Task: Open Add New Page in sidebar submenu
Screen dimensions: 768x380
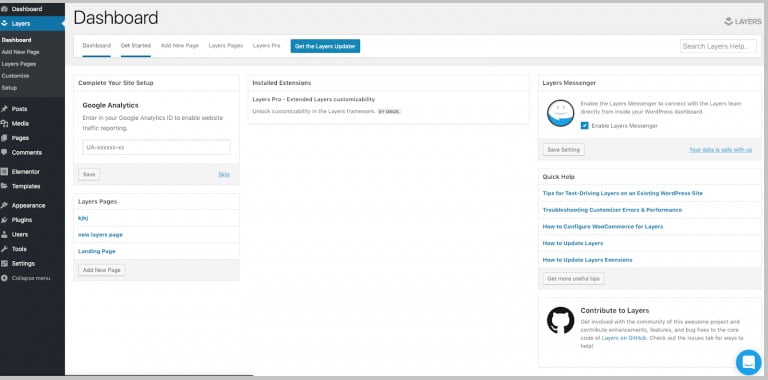Action: tap(21, 52)
